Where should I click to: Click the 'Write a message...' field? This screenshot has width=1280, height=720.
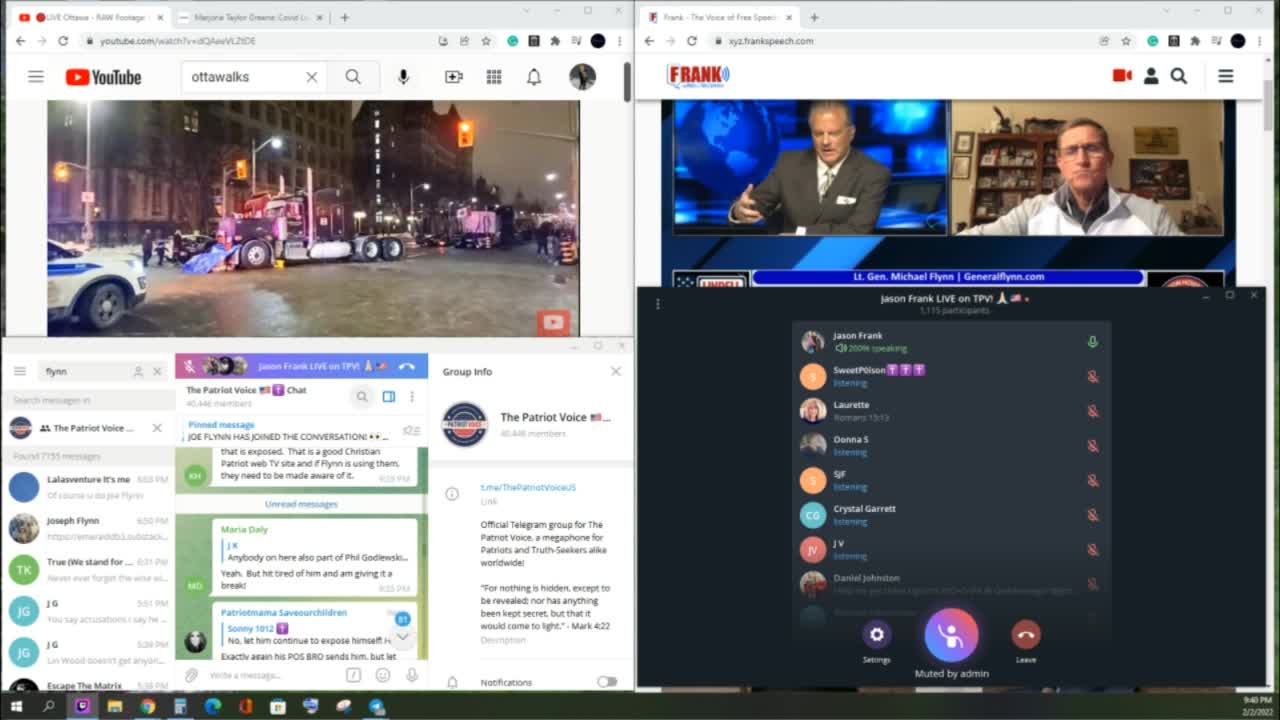(272, 675)
